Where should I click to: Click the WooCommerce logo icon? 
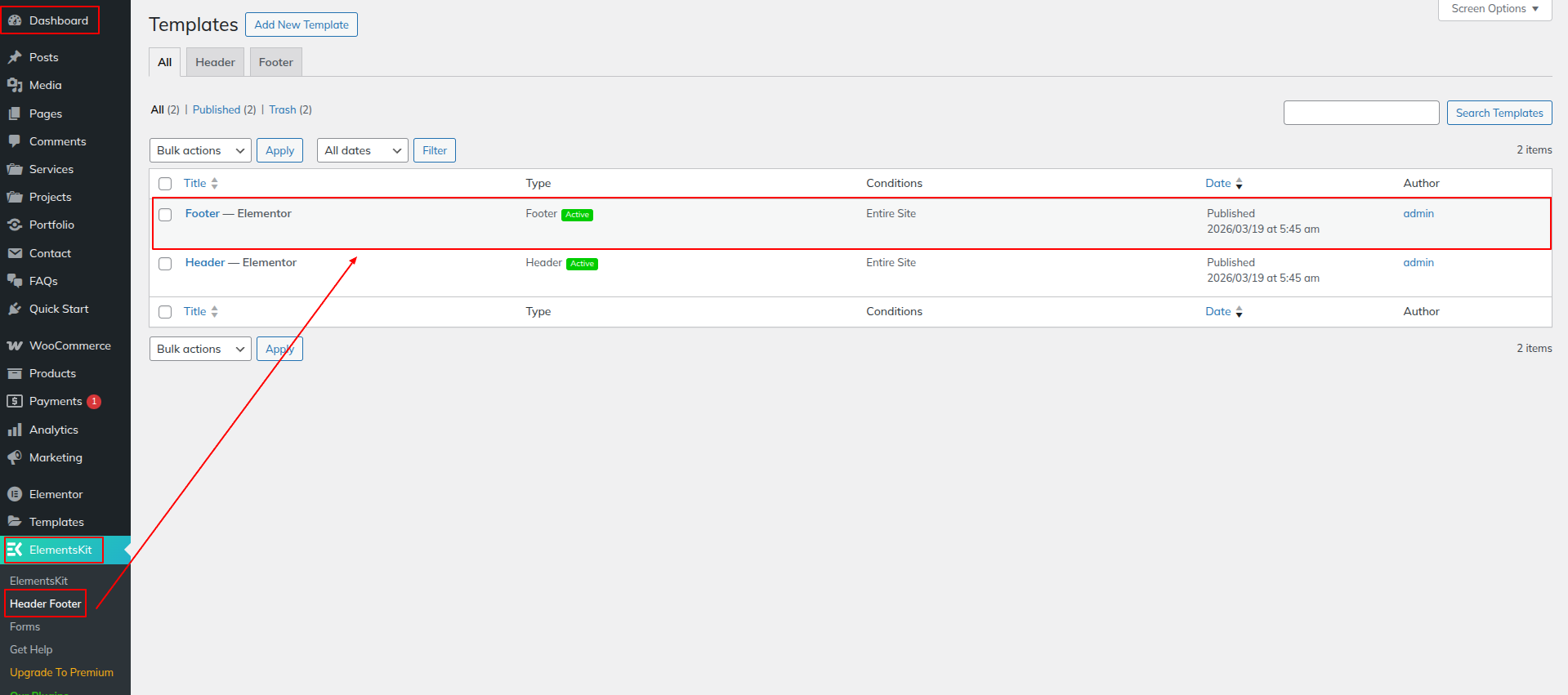click(15, 345)
